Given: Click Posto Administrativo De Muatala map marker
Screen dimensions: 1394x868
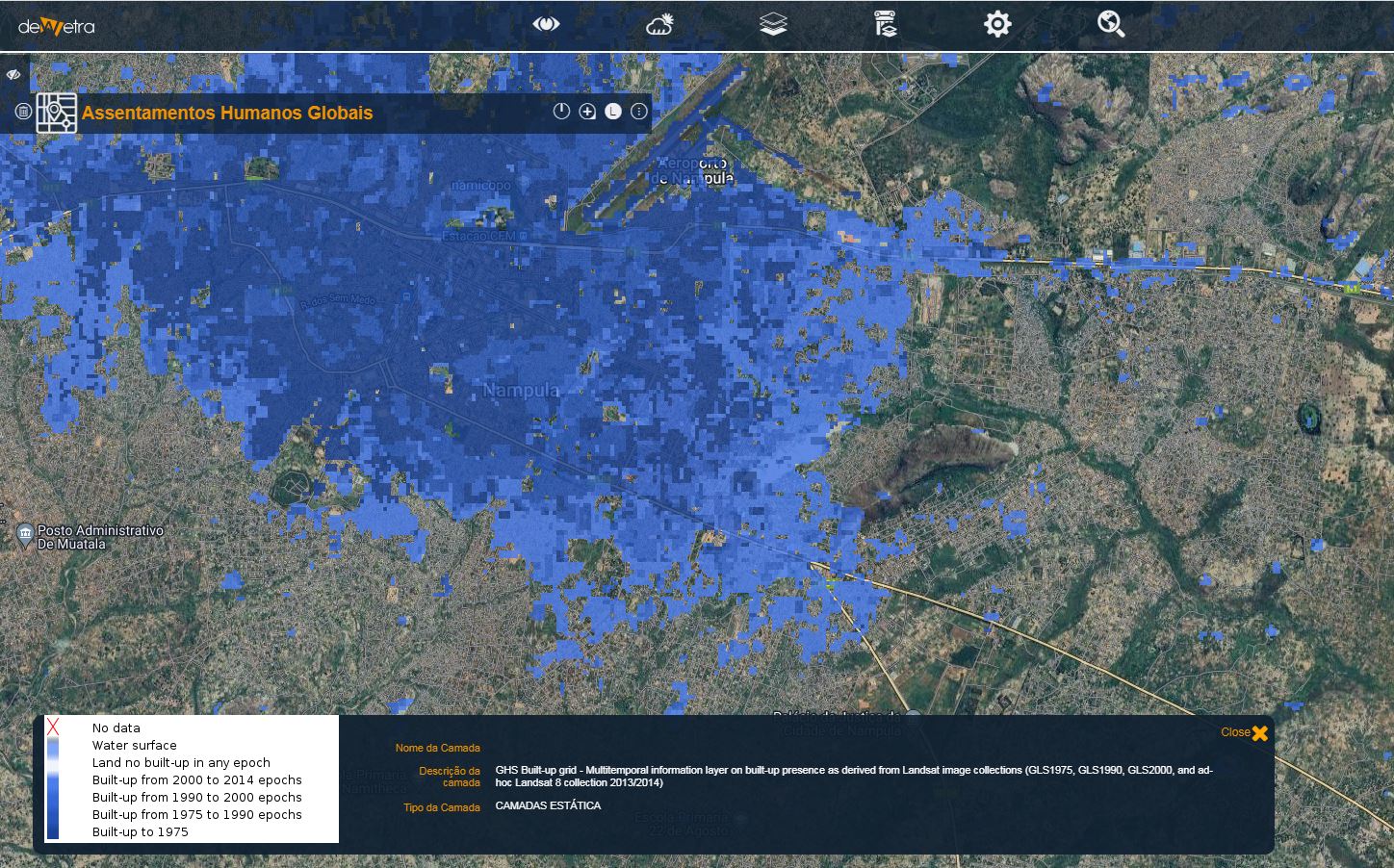Looking at the screenshot, I should (25, 536).
